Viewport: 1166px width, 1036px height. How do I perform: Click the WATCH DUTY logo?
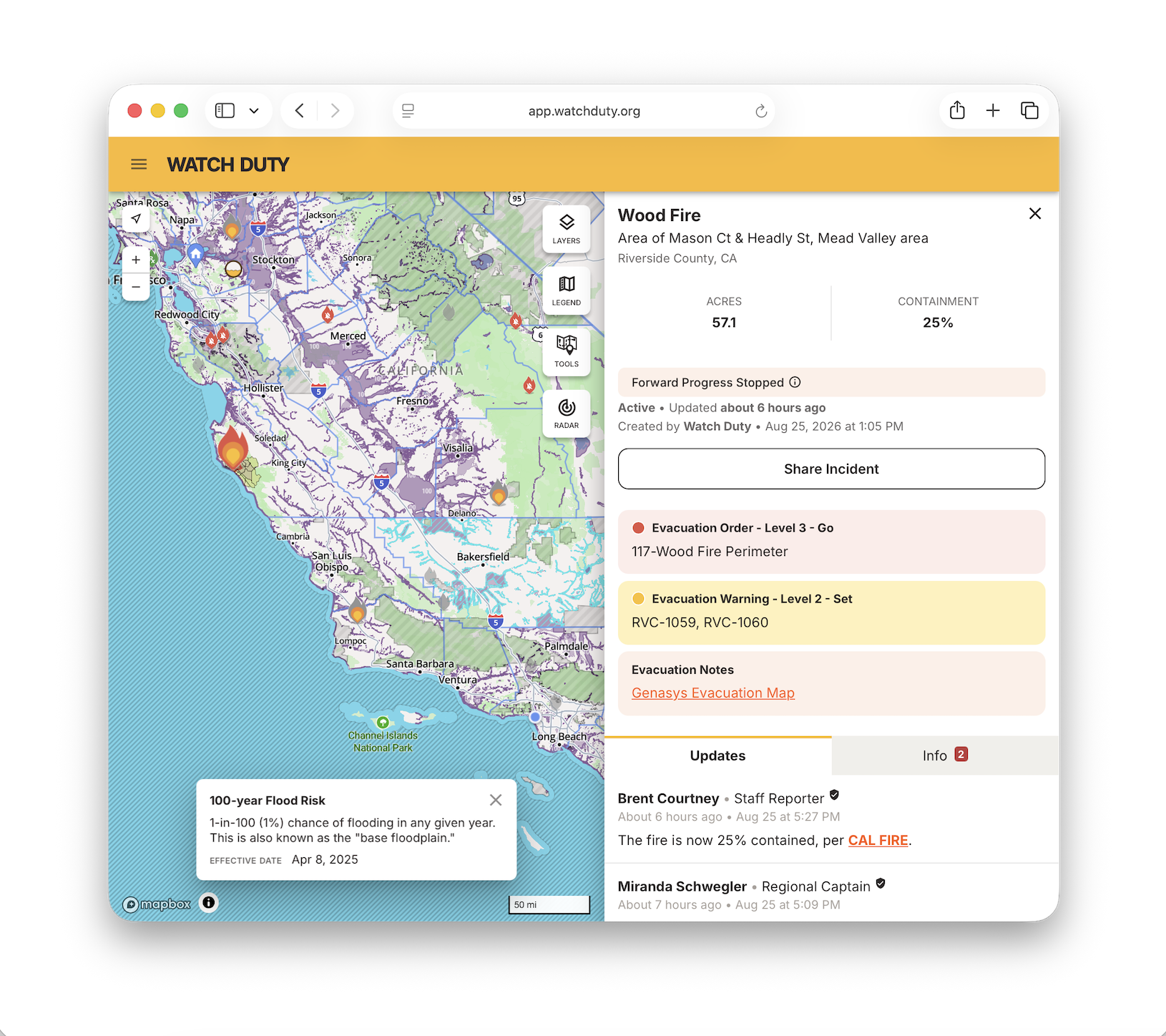tap(228, 165)
